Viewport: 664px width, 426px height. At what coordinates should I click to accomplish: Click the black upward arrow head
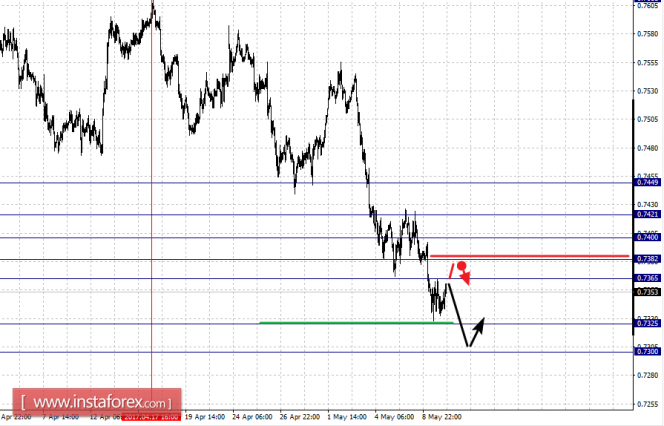[x=479, y=325]
